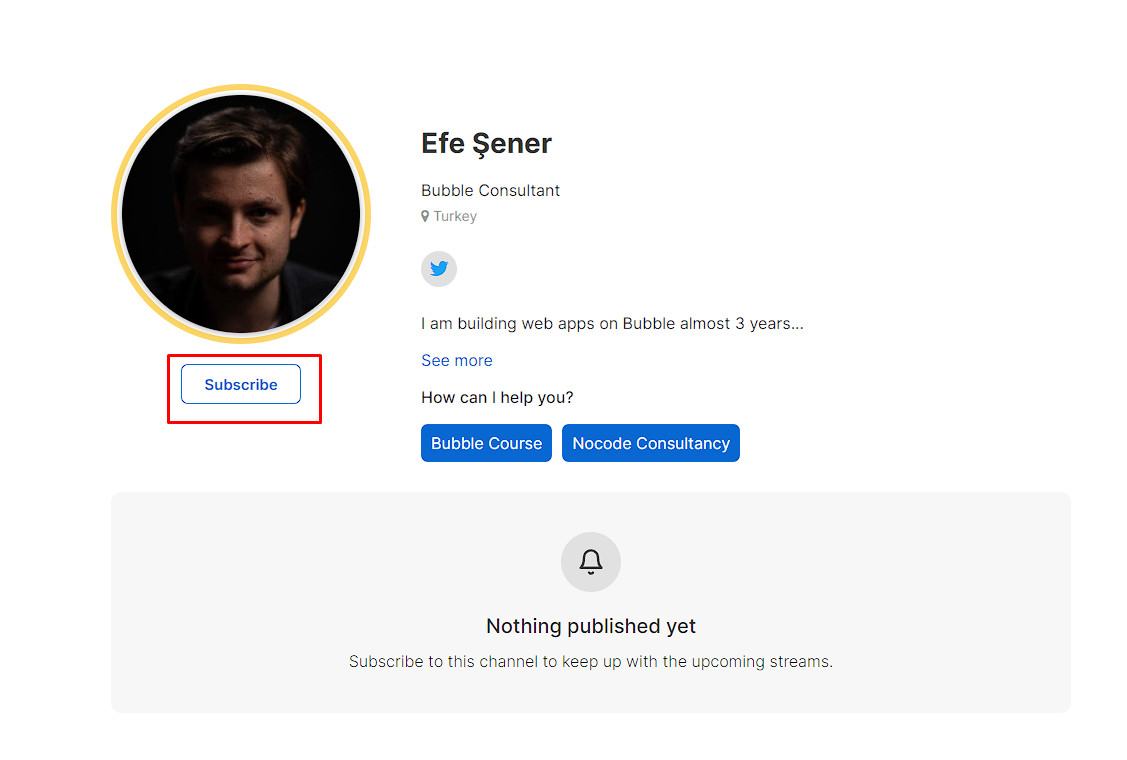
Task: Click the yellow ring around the avatar
Action: [x=241, y=89]
